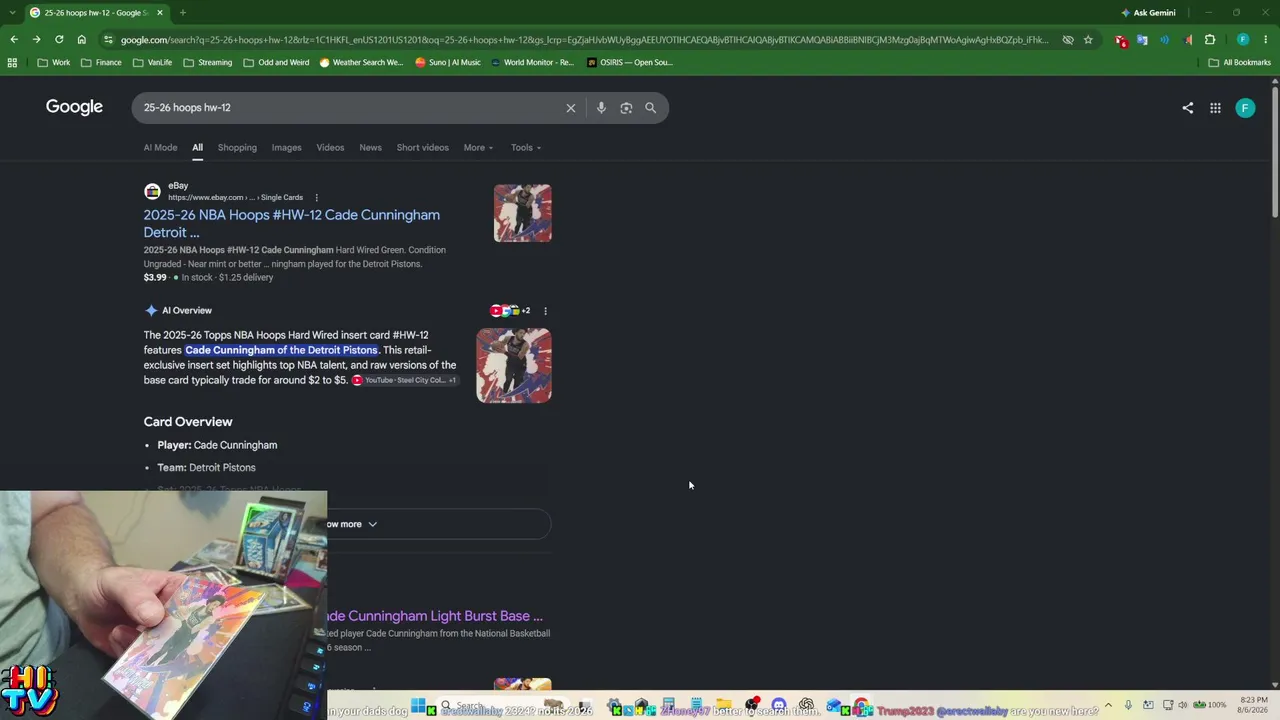Open the Windows Start menu

coord(418,706)
